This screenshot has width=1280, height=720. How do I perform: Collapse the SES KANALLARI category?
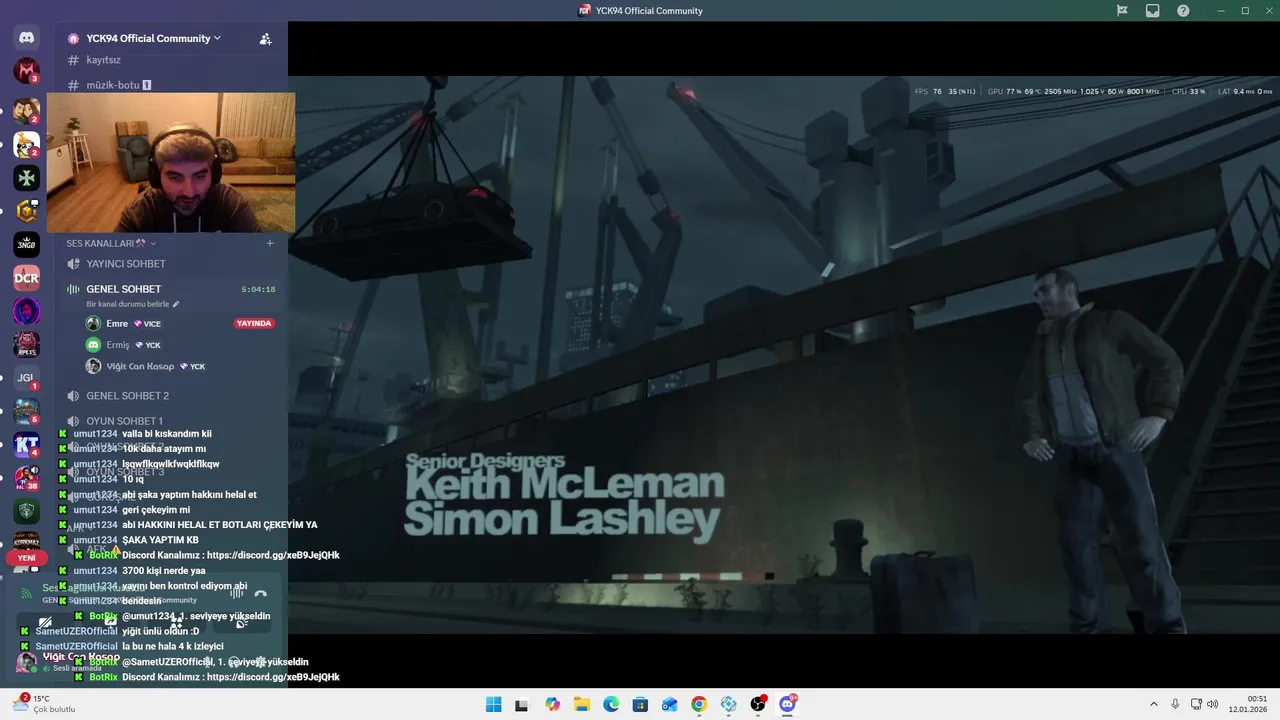click(x=111, y=243)
